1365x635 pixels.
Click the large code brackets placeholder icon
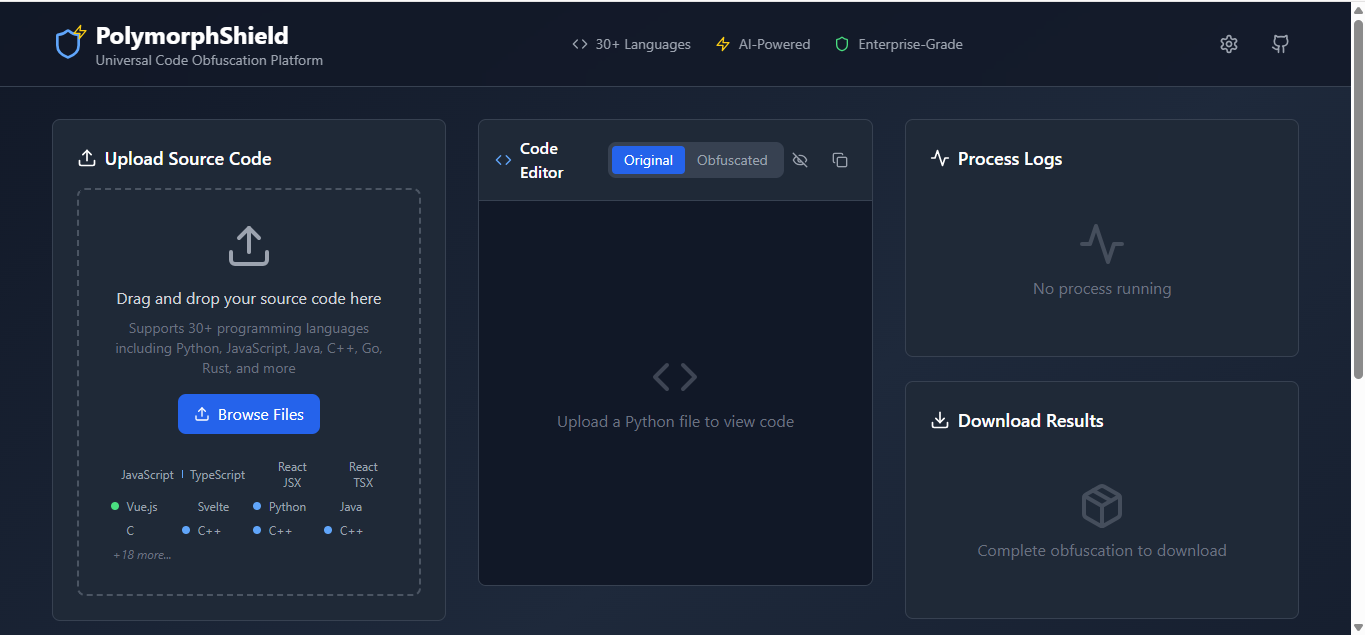coord(675,377)
